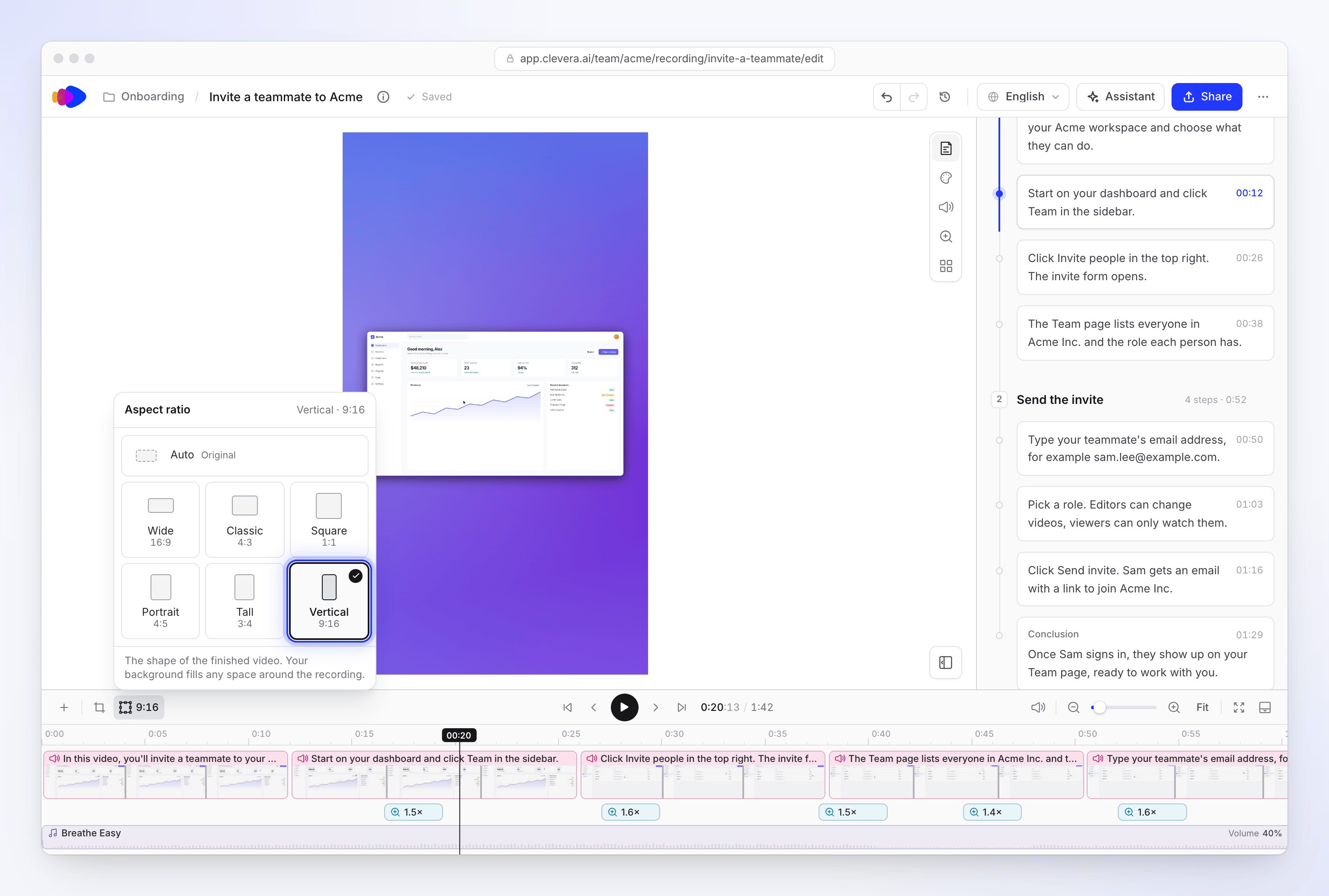The image size is (1329, 896).
Task: Open the script panel document icon
Action: pos(945,149)
